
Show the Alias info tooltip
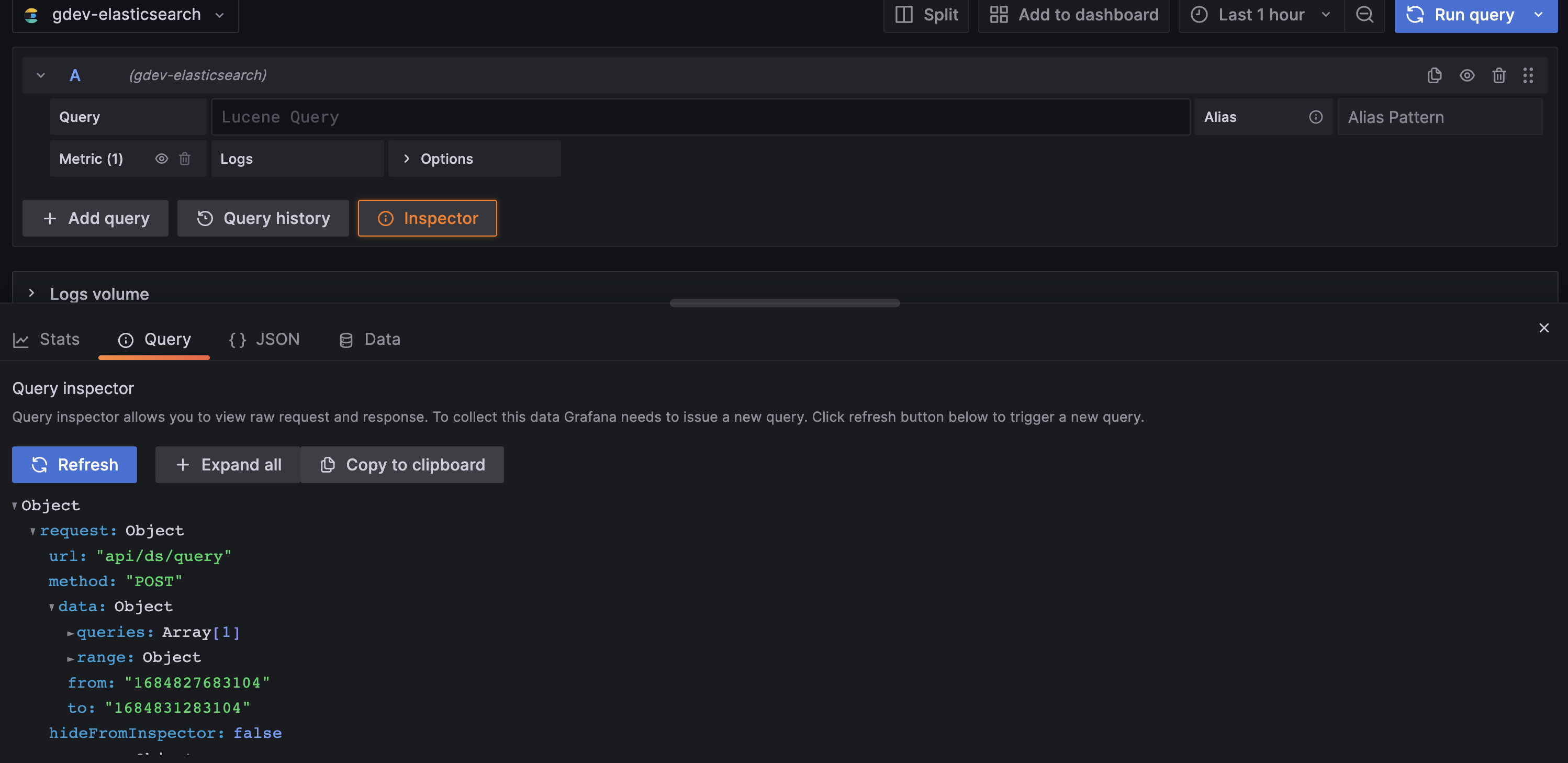click(1315, 117)
